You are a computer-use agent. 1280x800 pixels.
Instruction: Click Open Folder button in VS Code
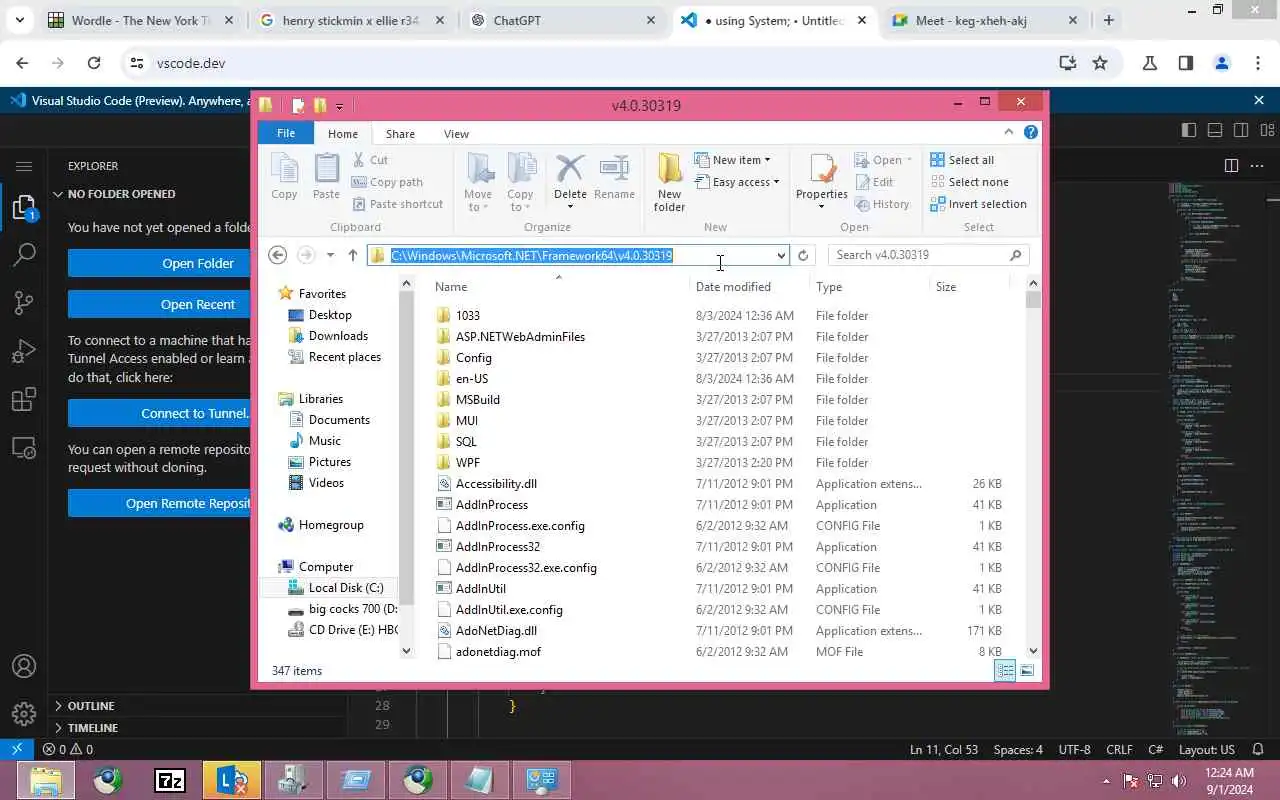[159, 263]
